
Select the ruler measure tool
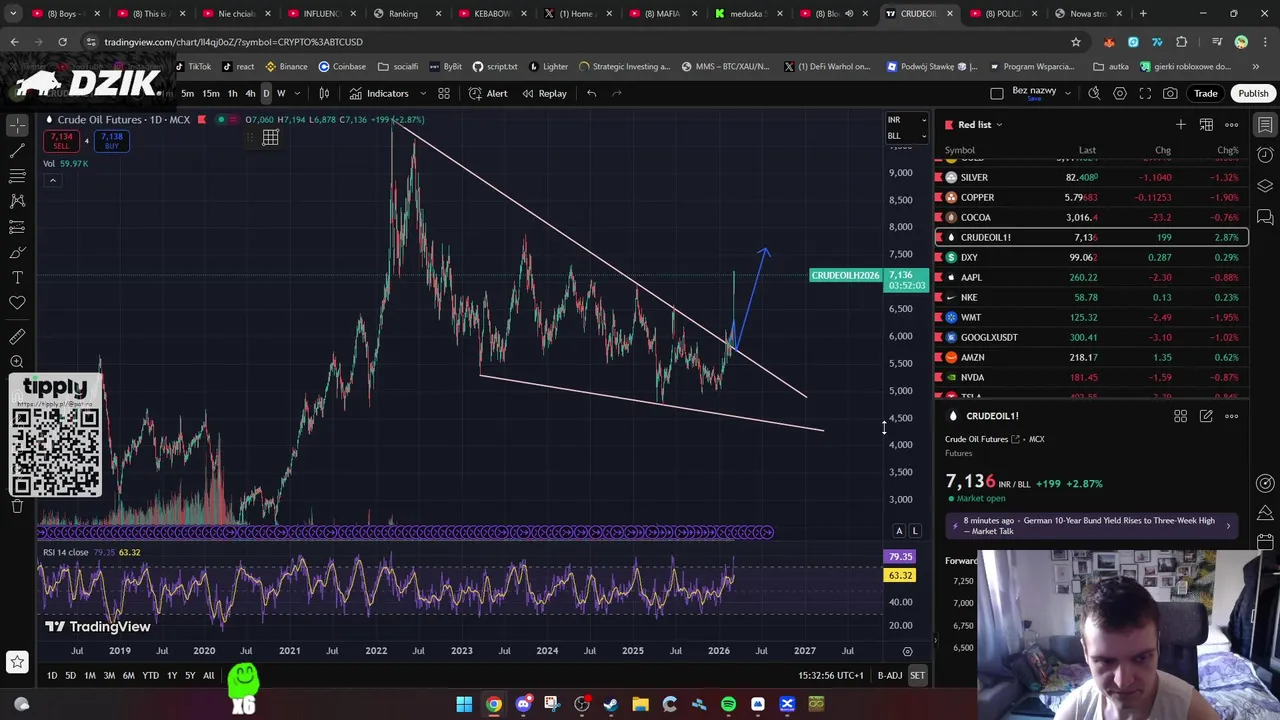coord(17,337)
